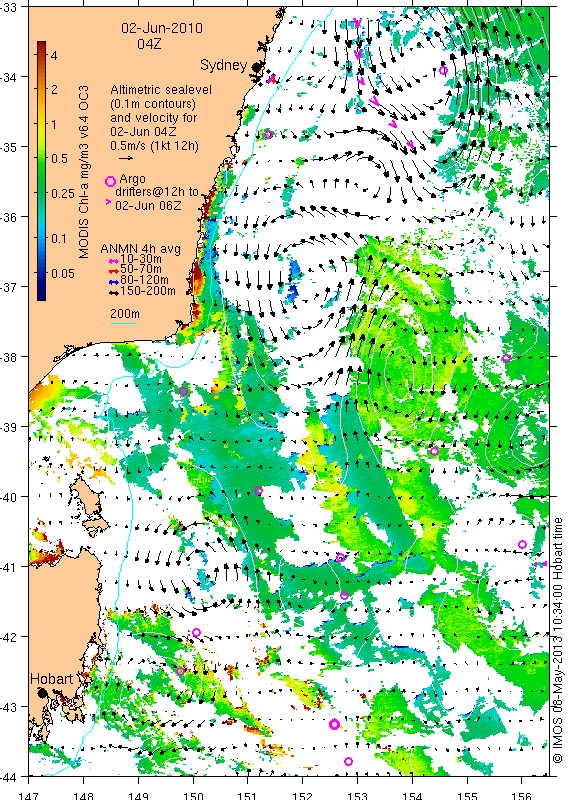Click the IMOS copyright timestamp text
Image resolution: width=570 pixels, height=800 pixels.
click(x=557, y=641)
